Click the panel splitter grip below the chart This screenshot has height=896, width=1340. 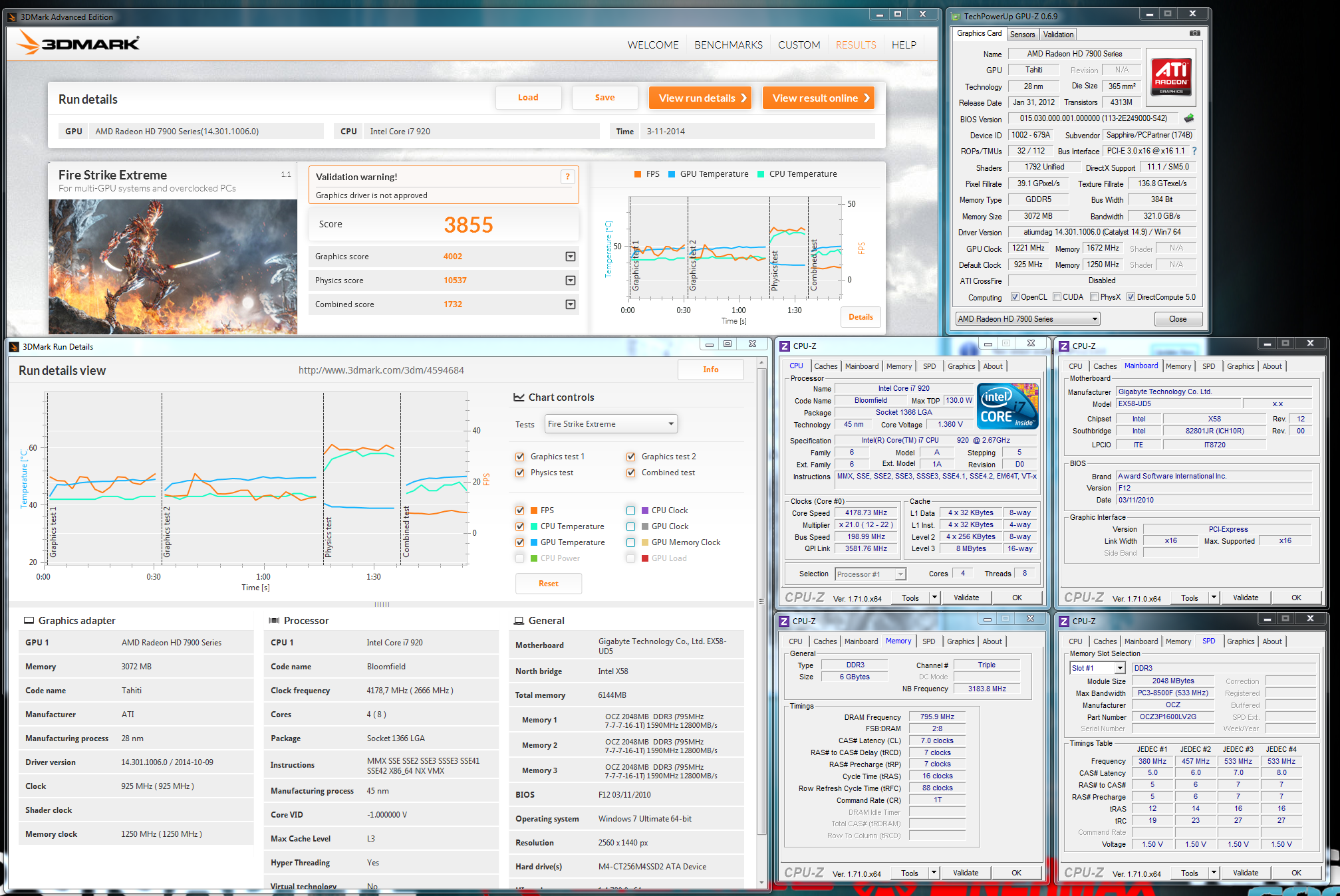click(x=382, y=604)
